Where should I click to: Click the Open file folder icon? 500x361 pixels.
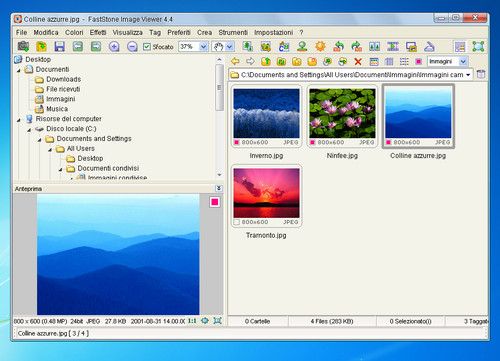pos(41,46)
